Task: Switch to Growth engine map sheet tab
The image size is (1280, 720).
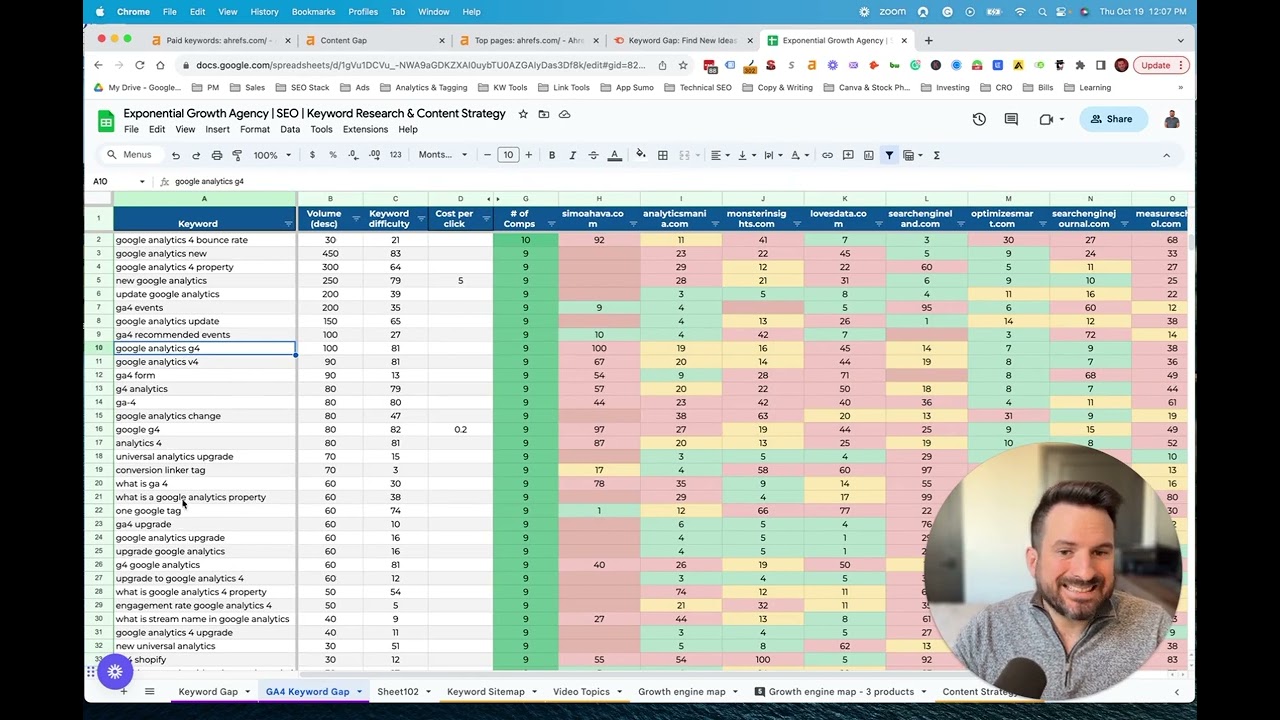Action: click(x=682, y=692)
